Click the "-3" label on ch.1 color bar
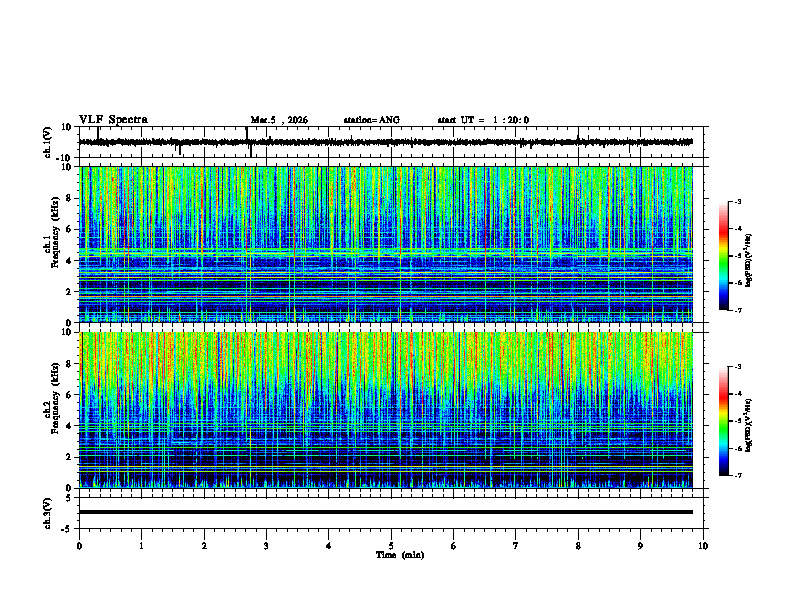792x612 pixels. pos(738,202)
